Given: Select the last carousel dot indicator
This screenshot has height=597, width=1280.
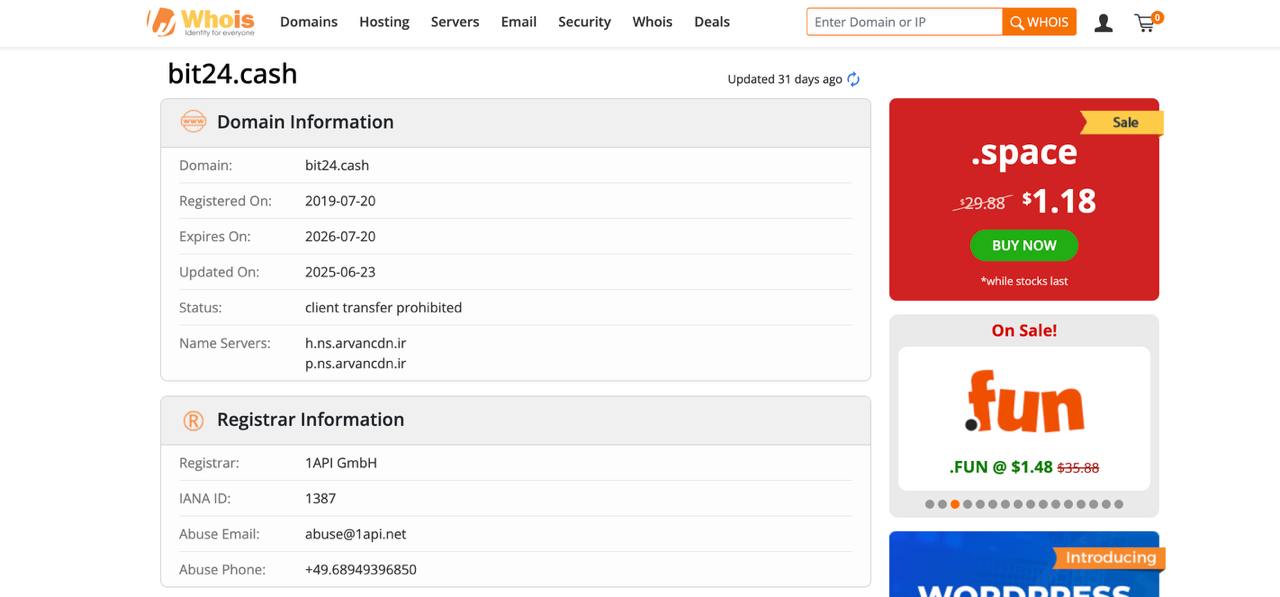Looking at the screenshot, I should [x=1118, y=504].
